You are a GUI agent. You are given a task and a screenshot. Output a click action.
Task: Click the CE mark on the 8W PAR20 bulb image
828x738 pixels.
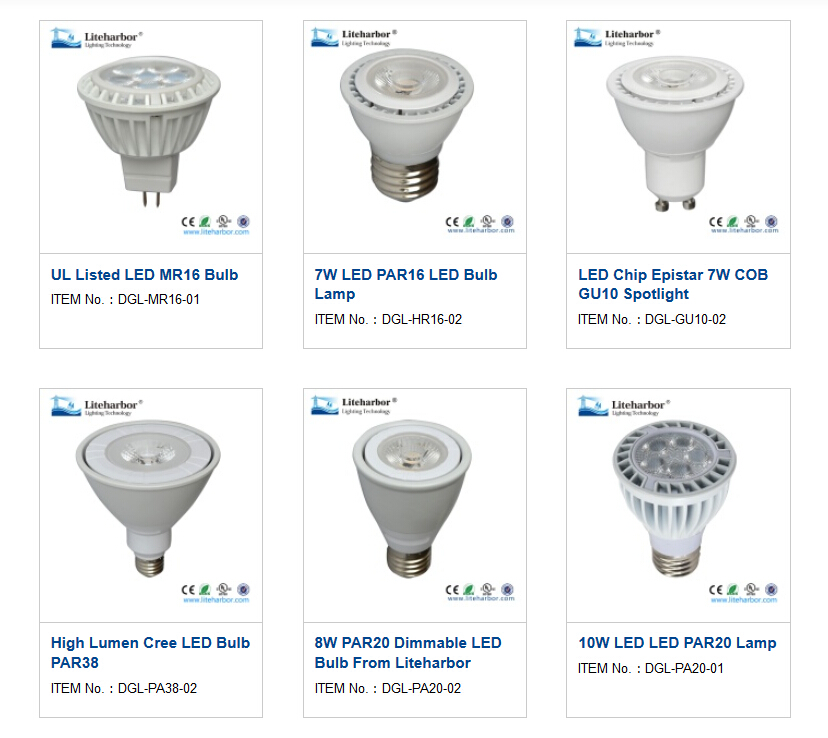(452, 590)
